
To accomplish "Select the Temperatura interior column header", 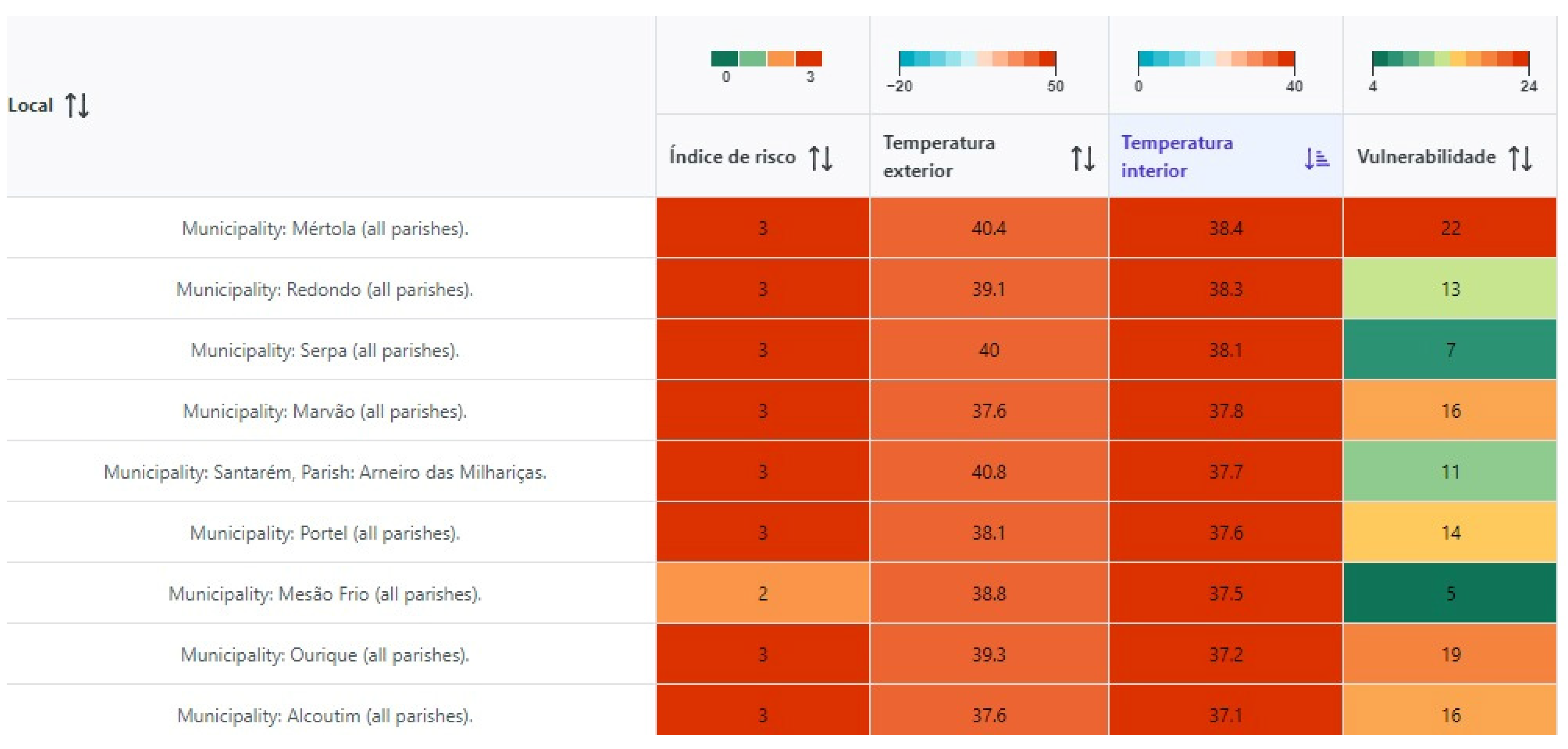I will [1177, 156].
